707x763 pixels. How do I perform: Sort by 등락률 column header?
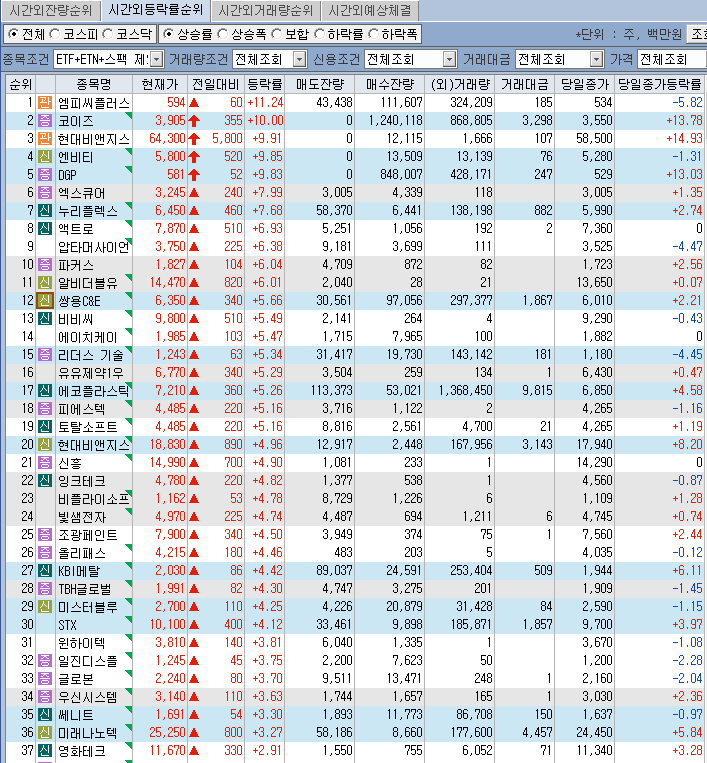(x=265, y=84)
